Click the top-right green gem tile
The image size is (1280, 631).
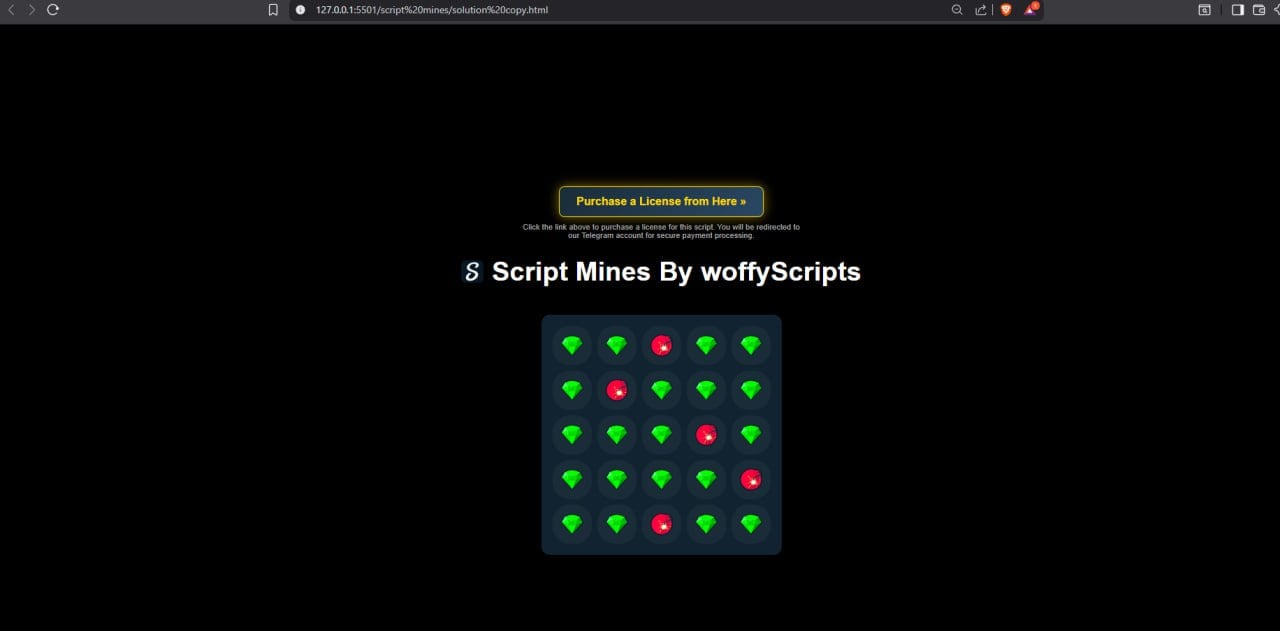[x=751, y=345]
